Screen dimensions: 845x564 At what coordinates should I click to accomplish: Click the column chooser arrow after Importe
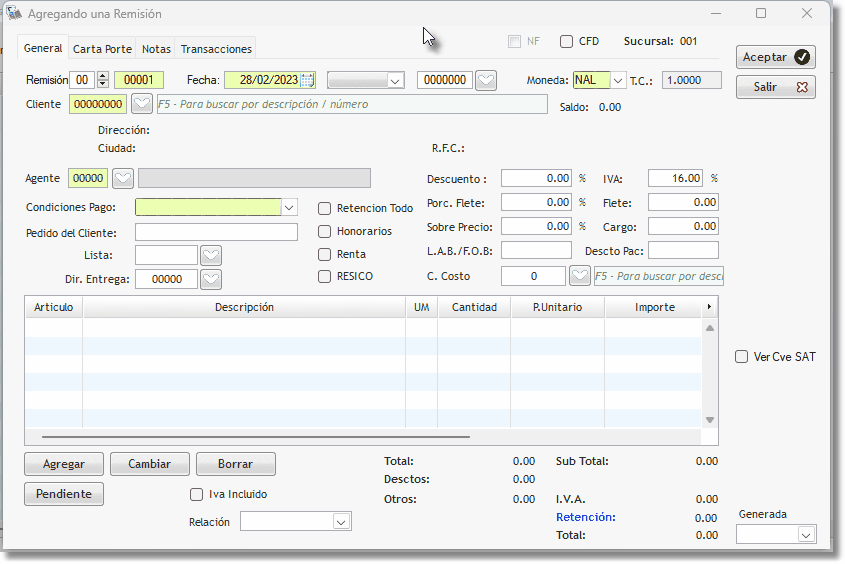tap(709, 307)
